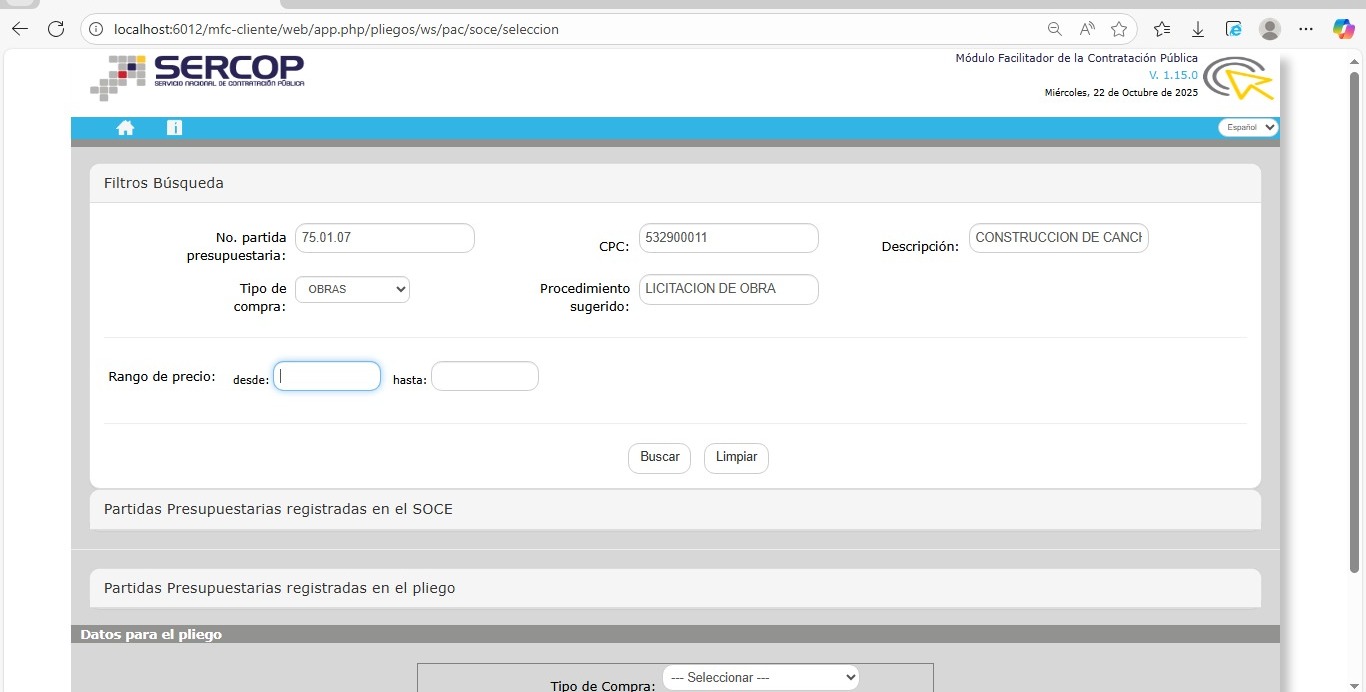Go to the SERCOP home icon
Image resolution: width=1366 pixels, height=692 pixels.
point(125,128)
